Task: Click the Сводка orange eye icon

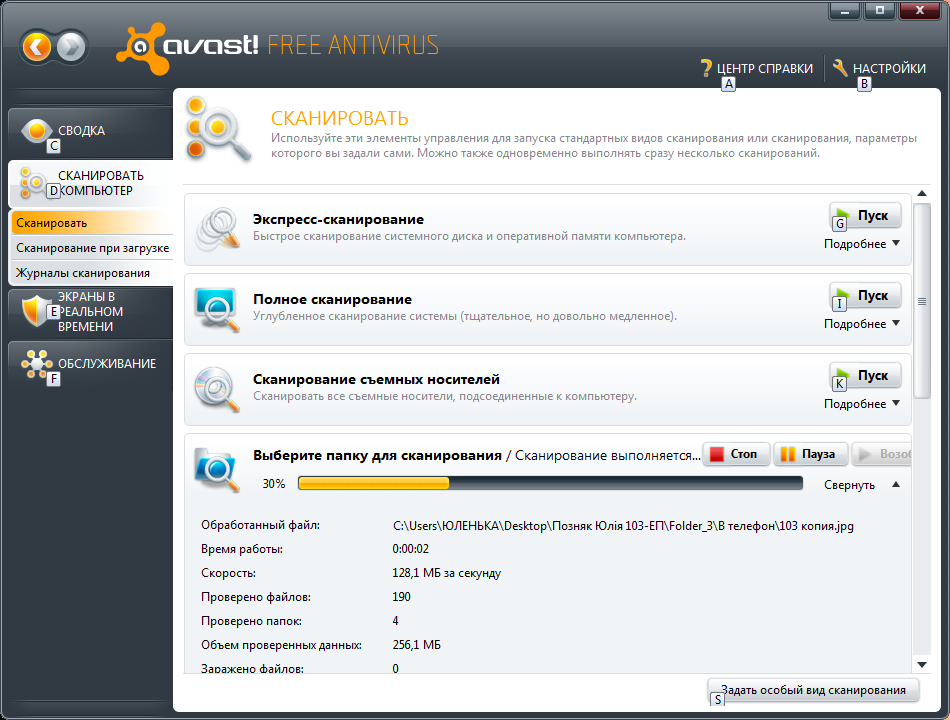Action: [x=36, y=130]
